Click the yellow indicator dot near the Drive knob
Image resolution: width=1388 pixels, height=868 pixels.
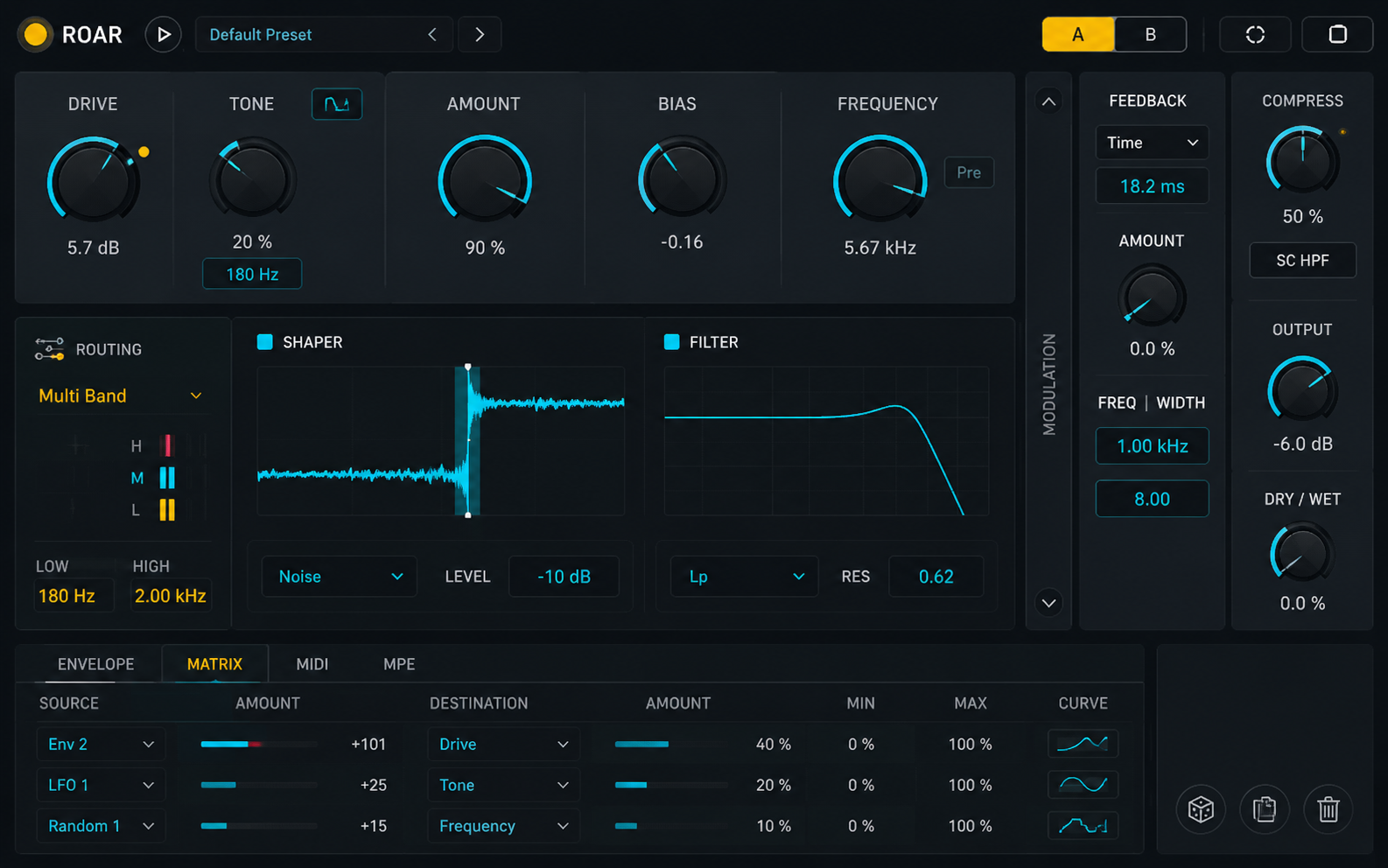[x=144, y=152]
